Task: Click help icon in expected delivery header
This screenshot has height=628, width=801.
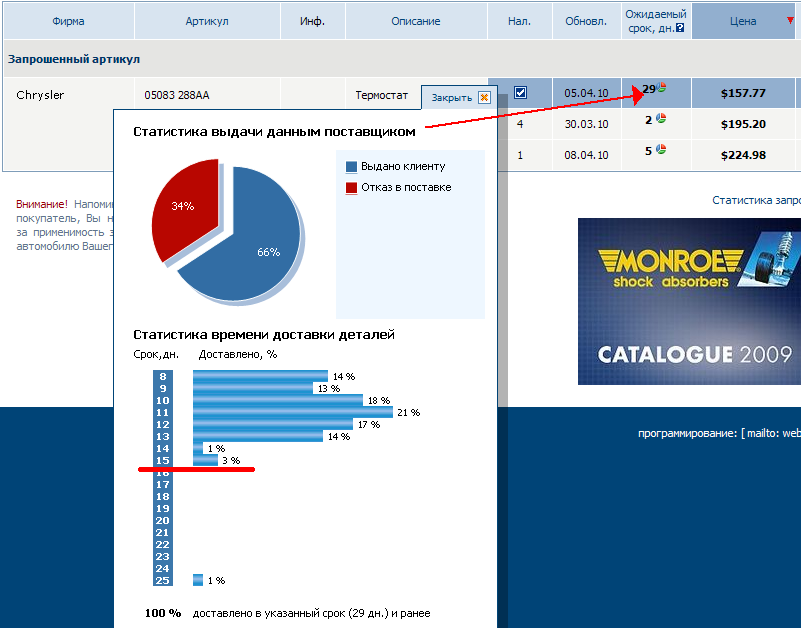Action: pos(680,28)
